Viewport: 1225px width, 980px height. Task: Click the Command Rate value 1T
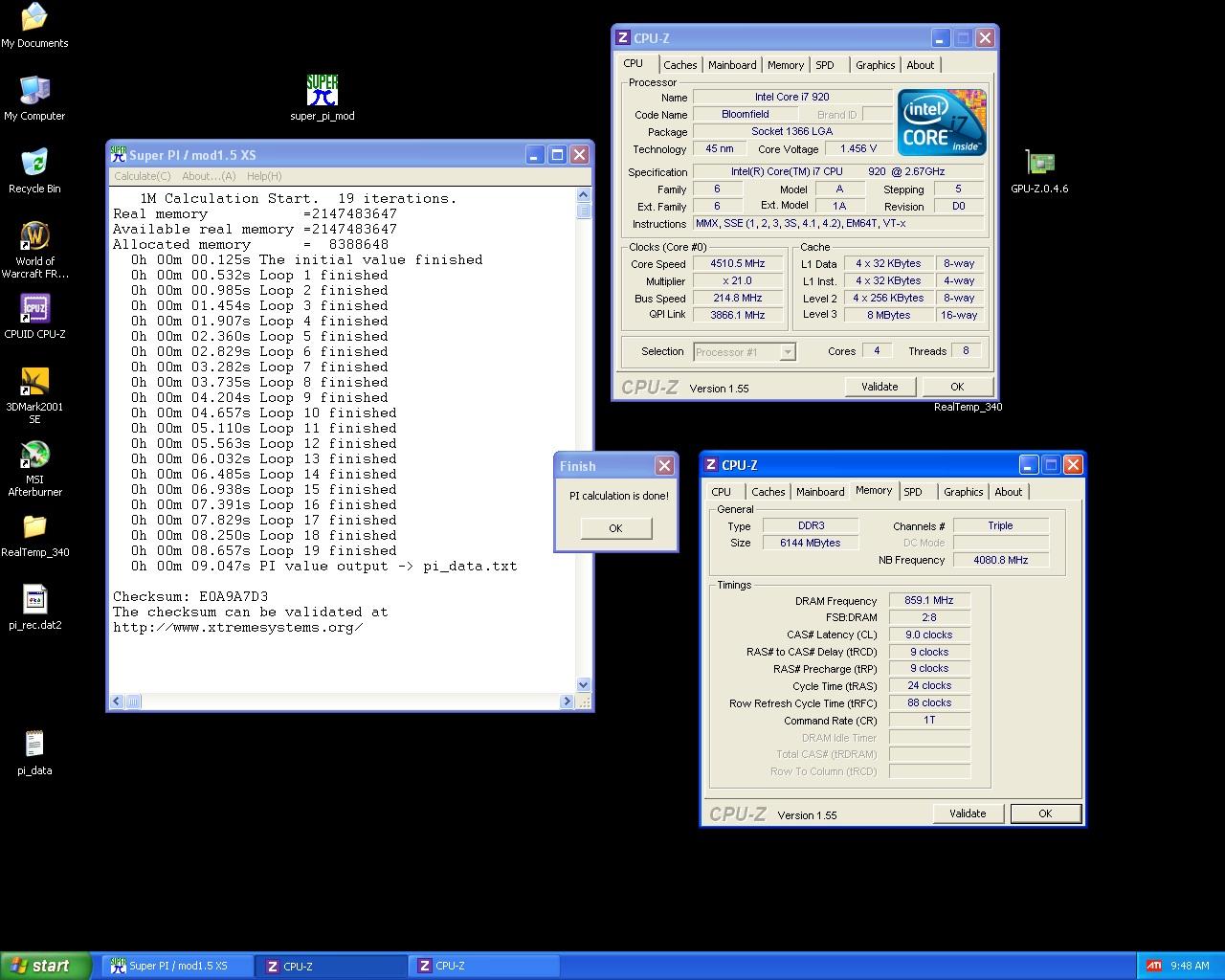point(929,721)
